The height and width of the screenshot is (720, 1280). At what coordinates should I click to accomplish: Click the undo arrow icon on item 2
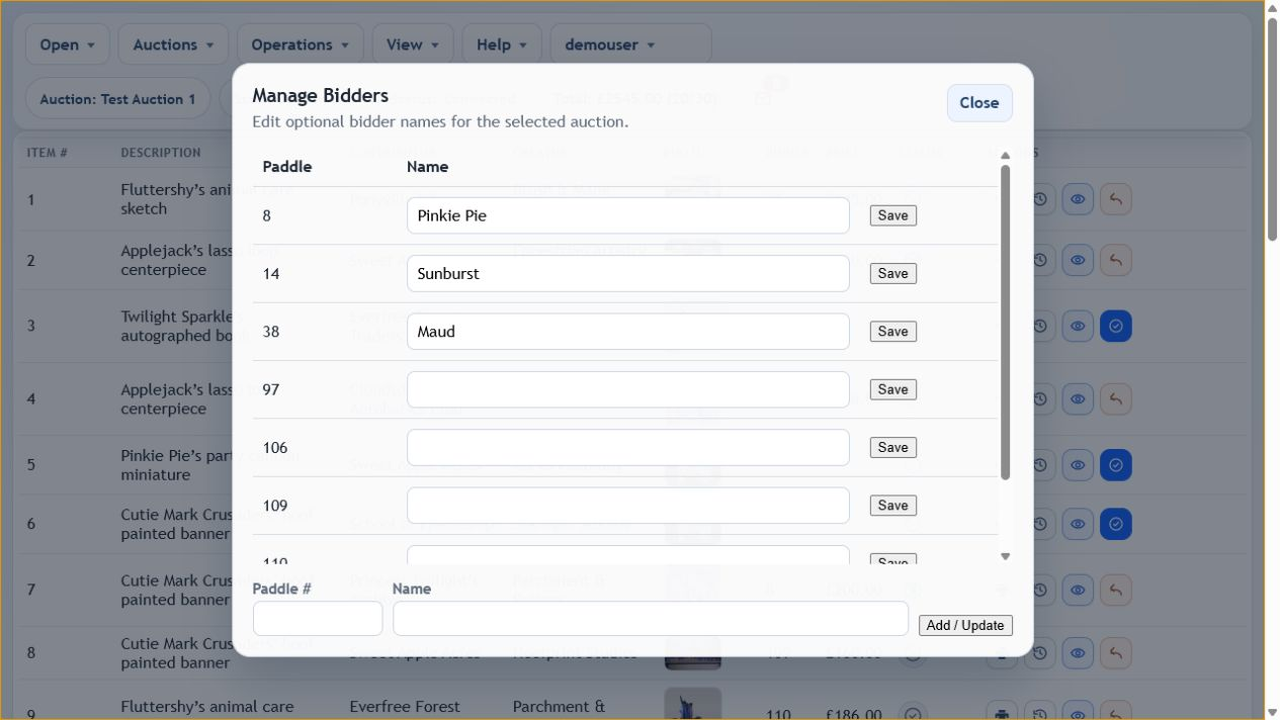pos(1116,260)
